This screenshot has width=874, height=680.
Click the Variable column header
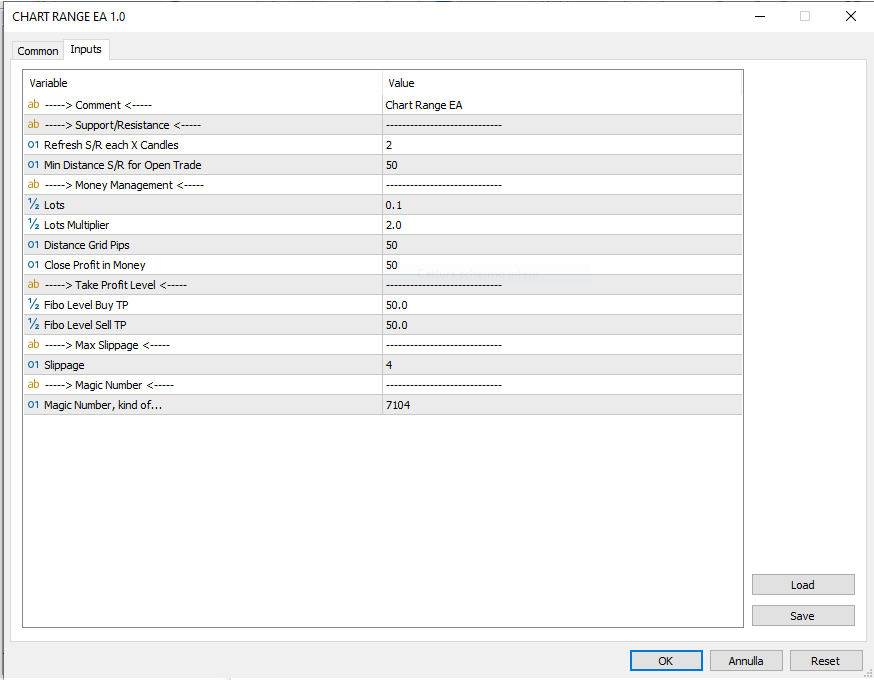click(203, 83)
